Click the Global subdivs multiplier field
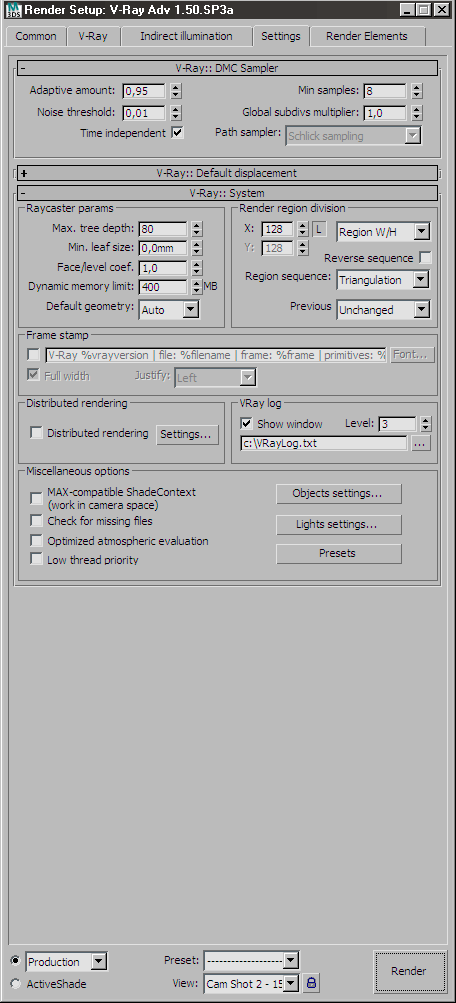Screen dimensions: 456x1003 click(385, 113)
